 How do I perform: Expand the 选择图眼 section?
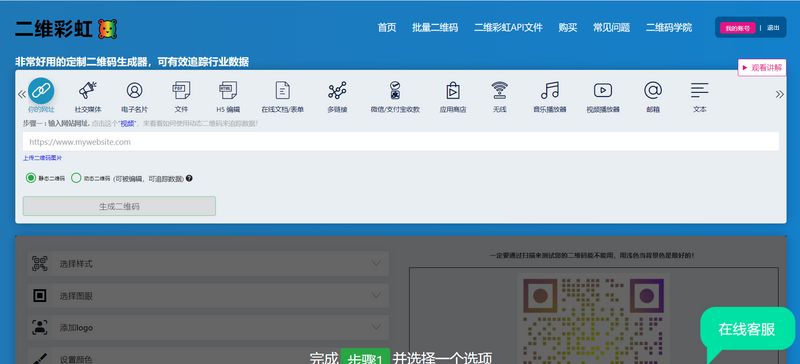point(208,296)
